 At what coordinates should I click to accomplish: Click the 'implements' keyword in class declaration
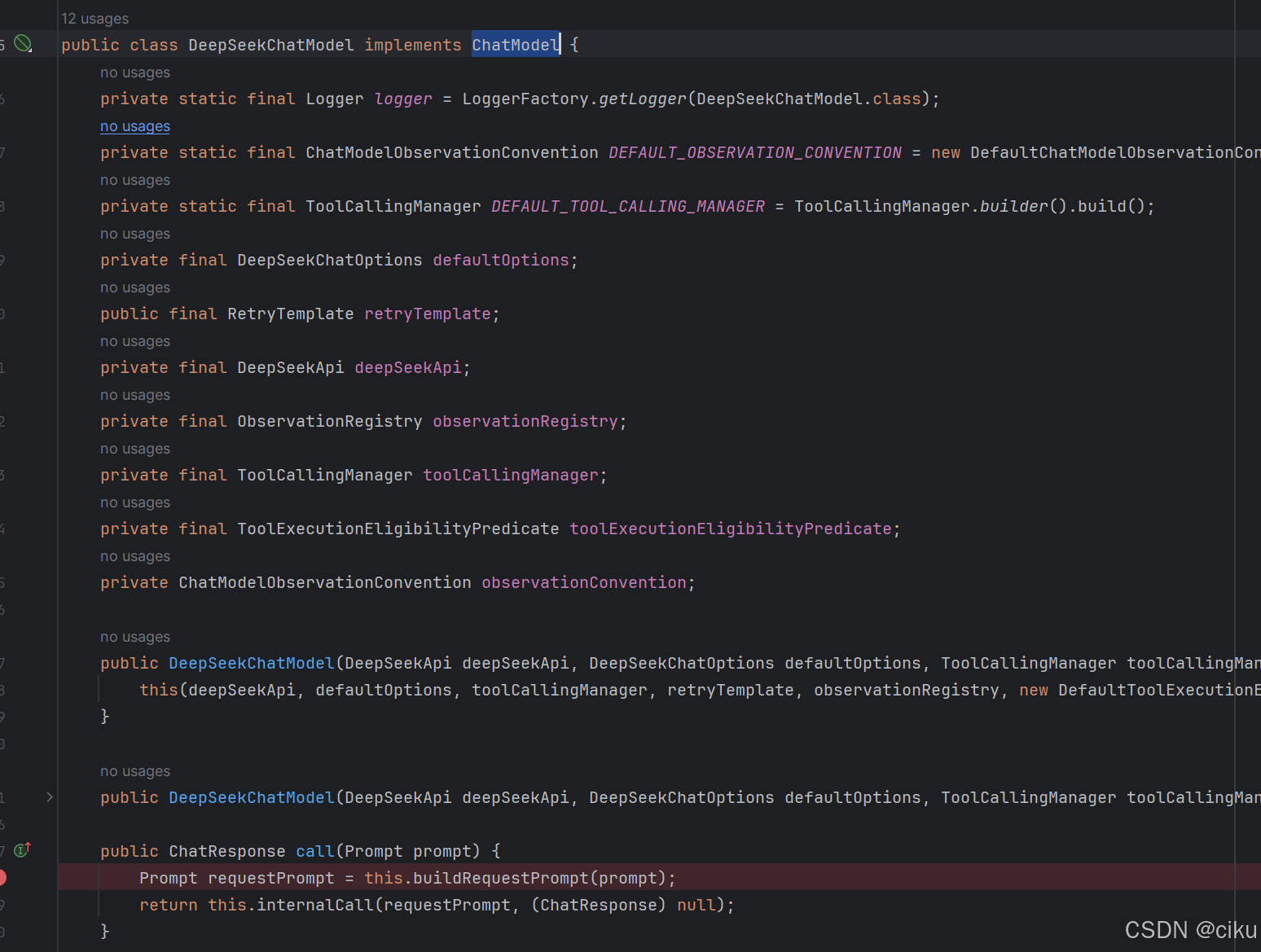pos(413,45)
